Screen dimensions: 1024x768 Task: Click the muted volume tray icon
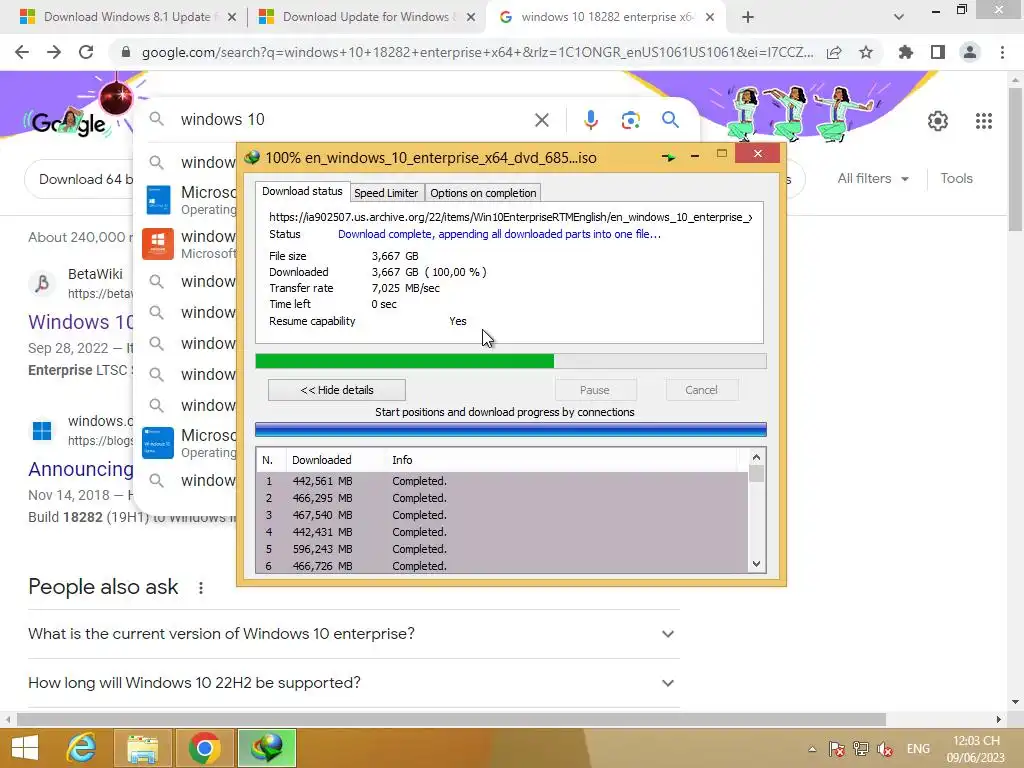point(885,749)
